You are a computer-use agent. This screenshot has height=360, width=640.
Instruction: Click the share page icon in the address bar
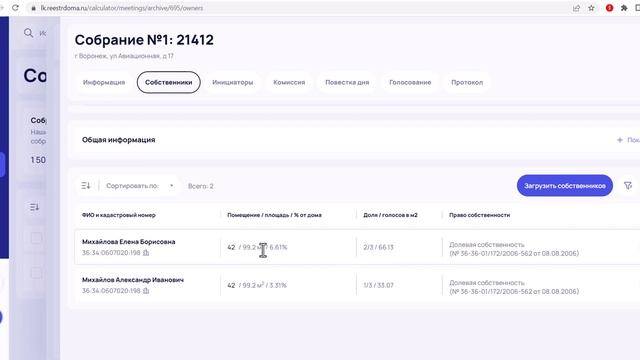tap(576, 8)
